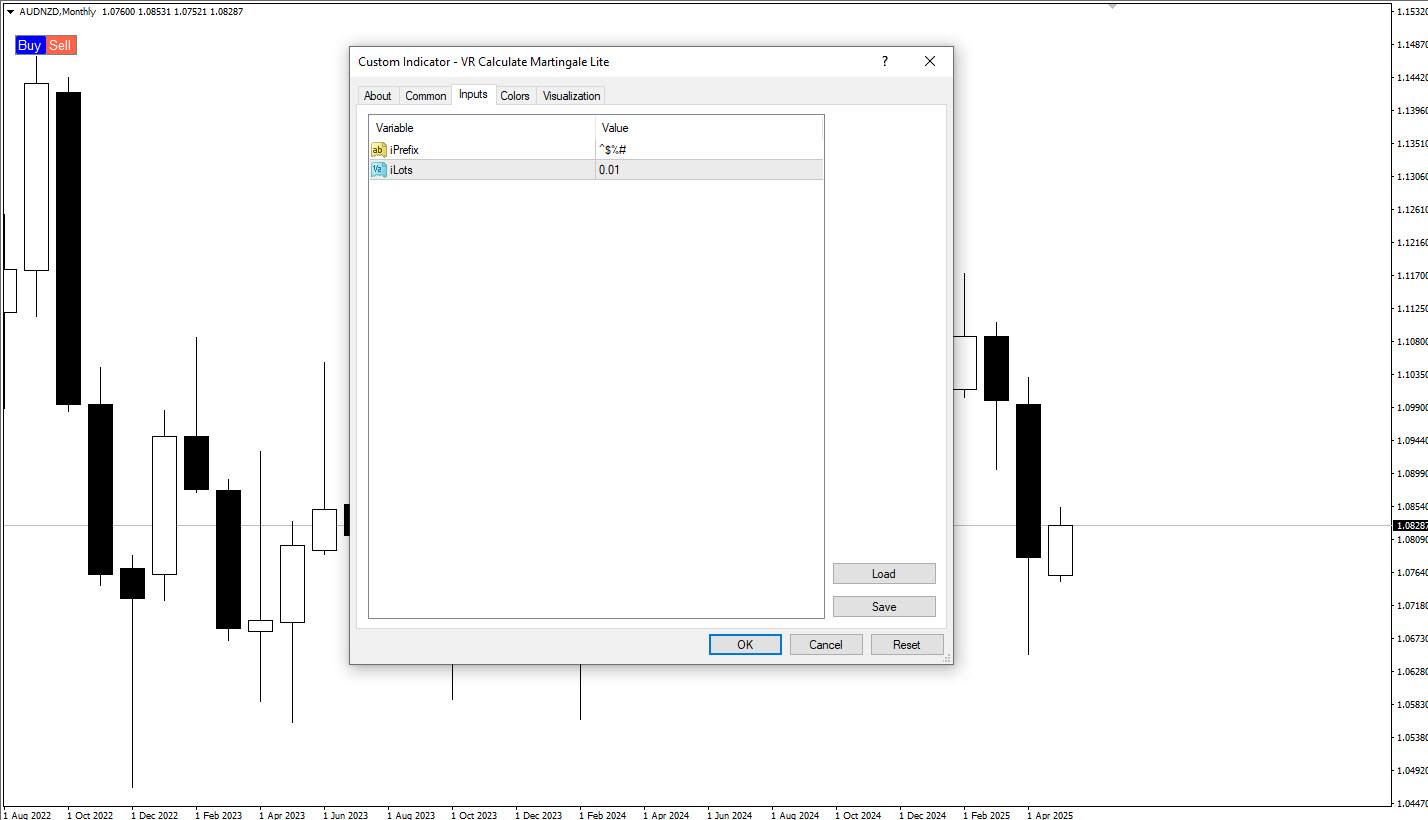Select the iLots value 0.01 cell

[708, 170]
